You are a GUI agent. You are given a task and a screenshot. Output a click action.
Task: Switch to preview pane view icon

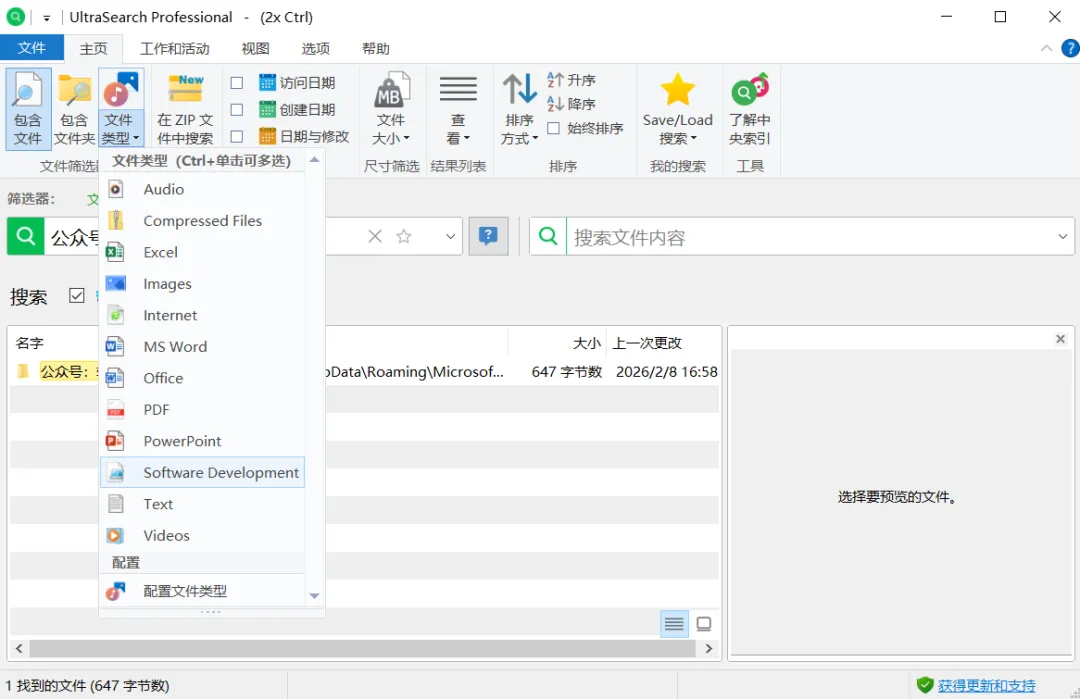pyautogui.click(x=704, y=624)
